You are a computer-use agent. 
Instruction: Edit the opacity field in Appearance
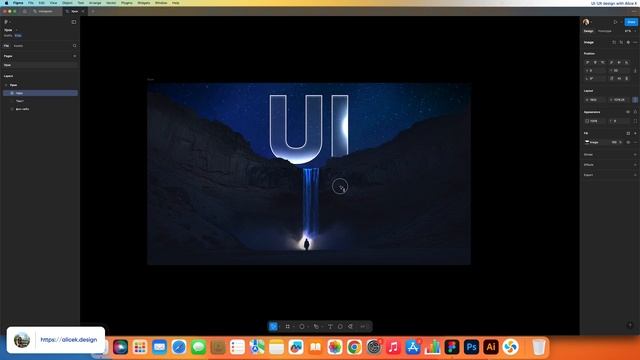595,121
